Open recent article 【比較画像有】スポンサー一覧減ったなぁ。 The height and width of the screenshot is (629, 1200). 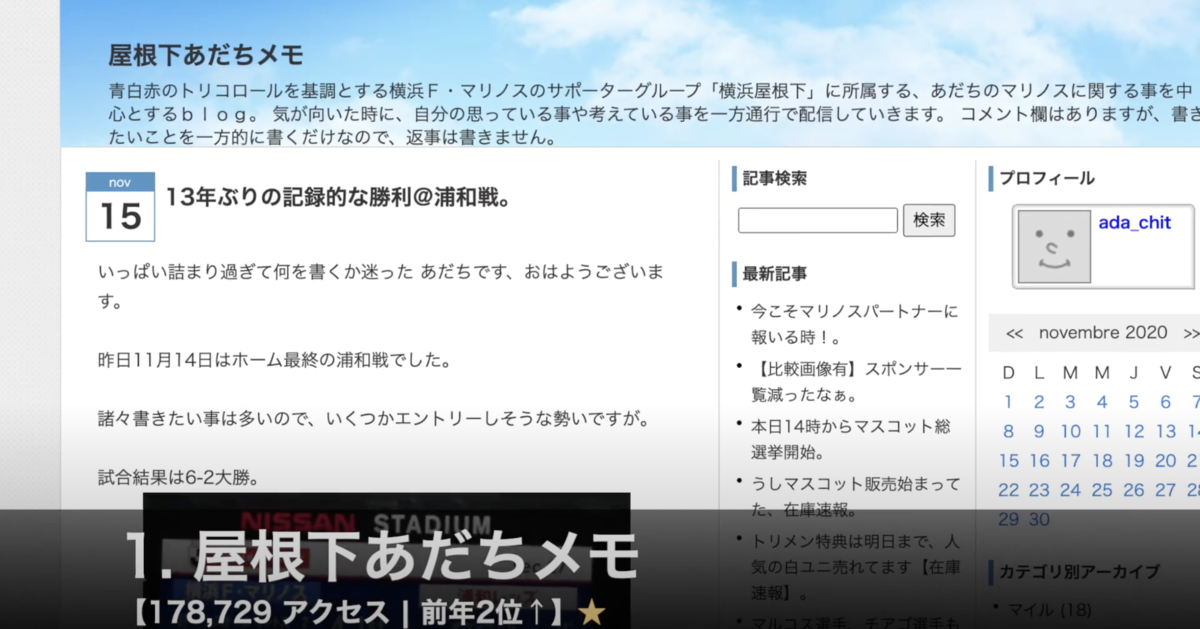[x=856, y=382]
